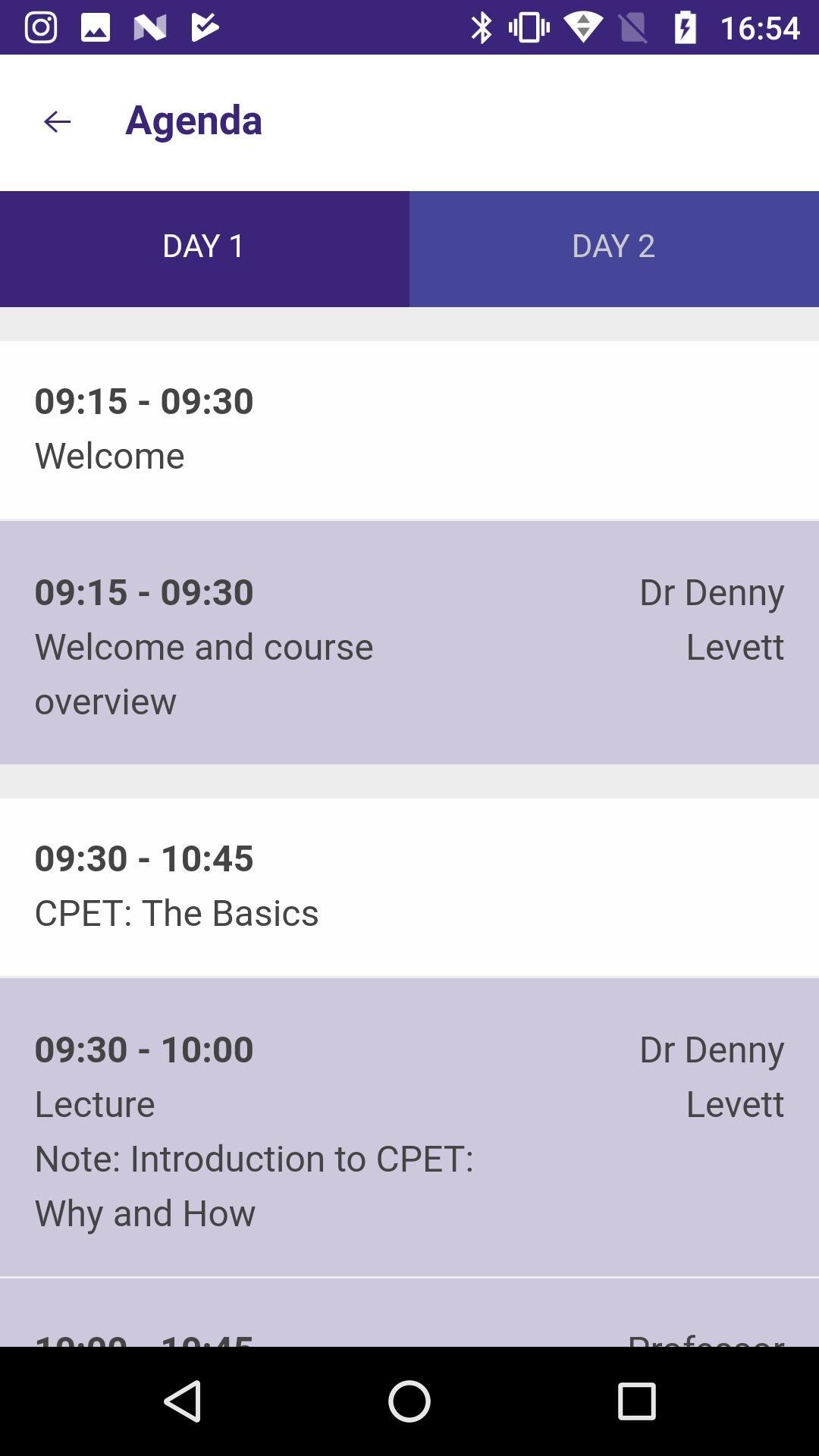Open recent apps square button
Image resolution: width=819 pixels, height=1456 pixels.
(x=636, y=1401)
